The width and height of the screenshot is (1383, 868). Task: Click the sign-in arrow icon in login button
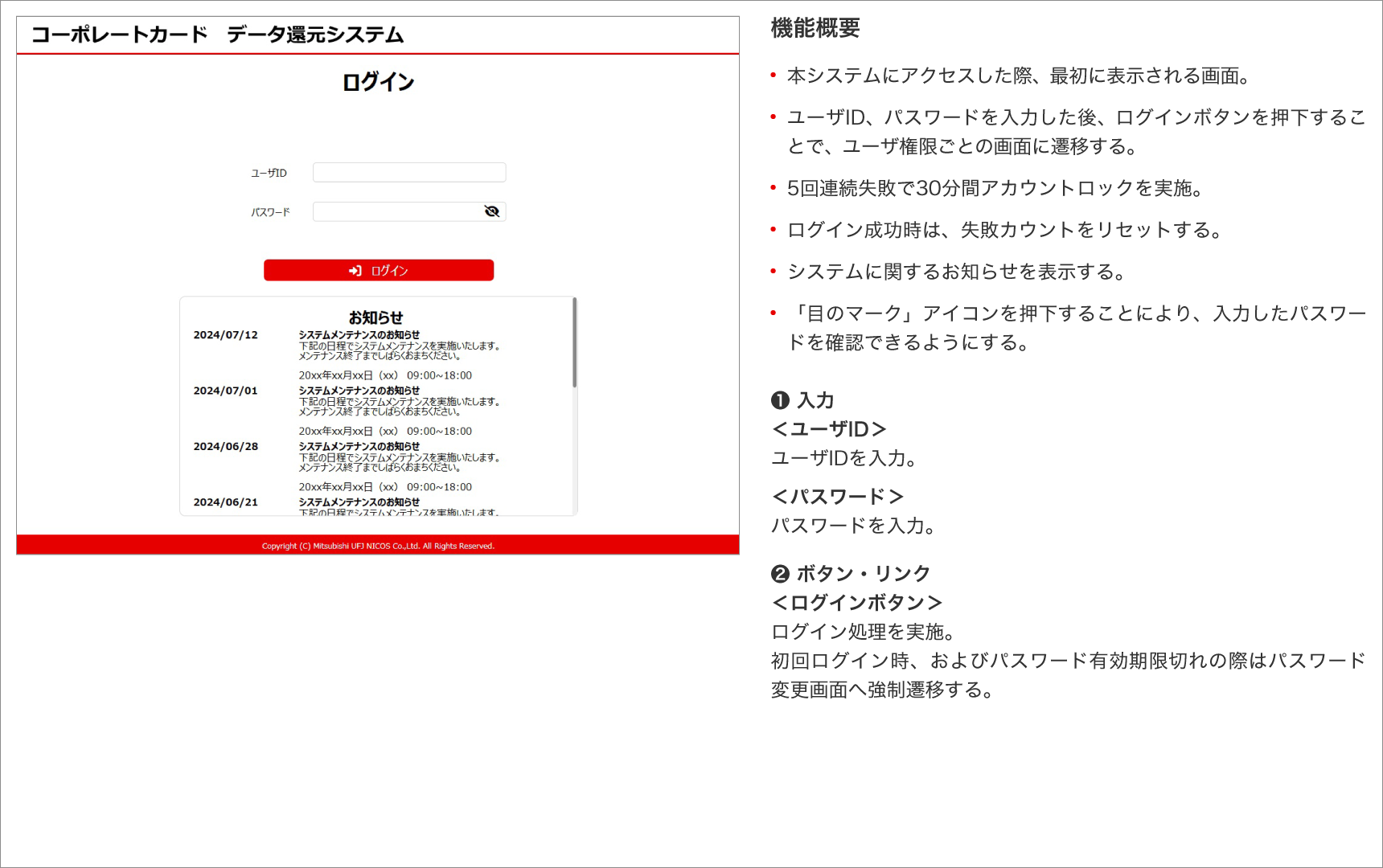click(x=355, y=271)
